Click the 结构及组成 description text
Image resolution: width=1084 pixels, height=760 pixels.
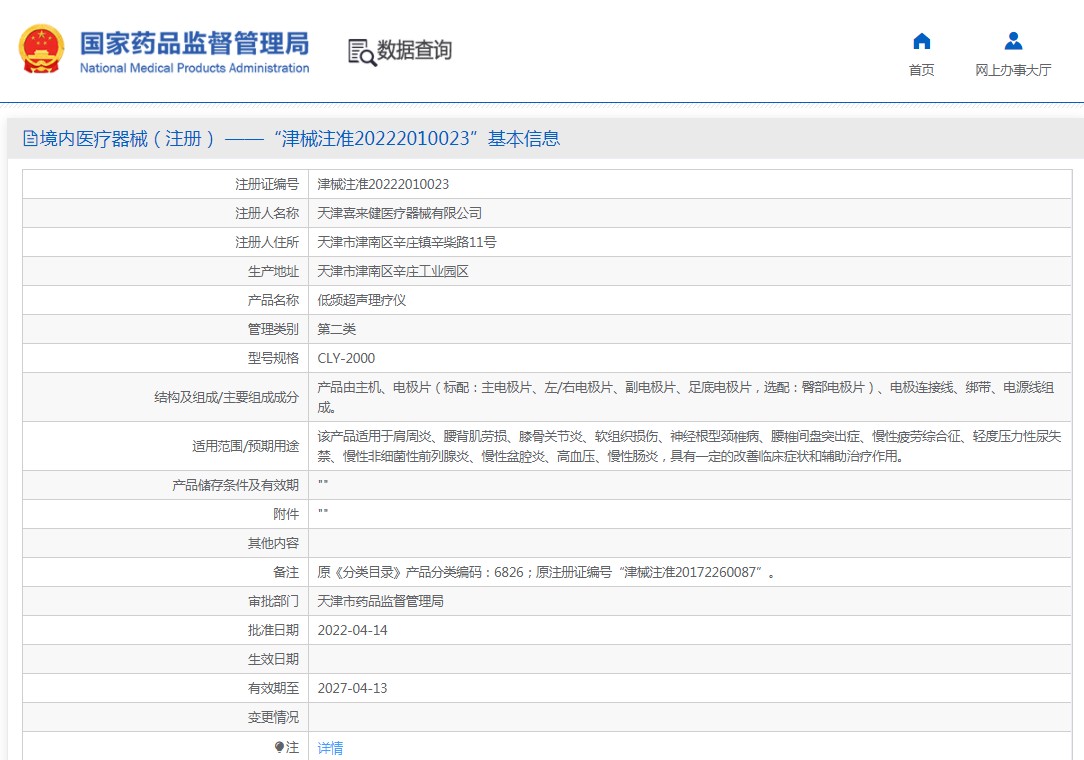pos(686,397)
